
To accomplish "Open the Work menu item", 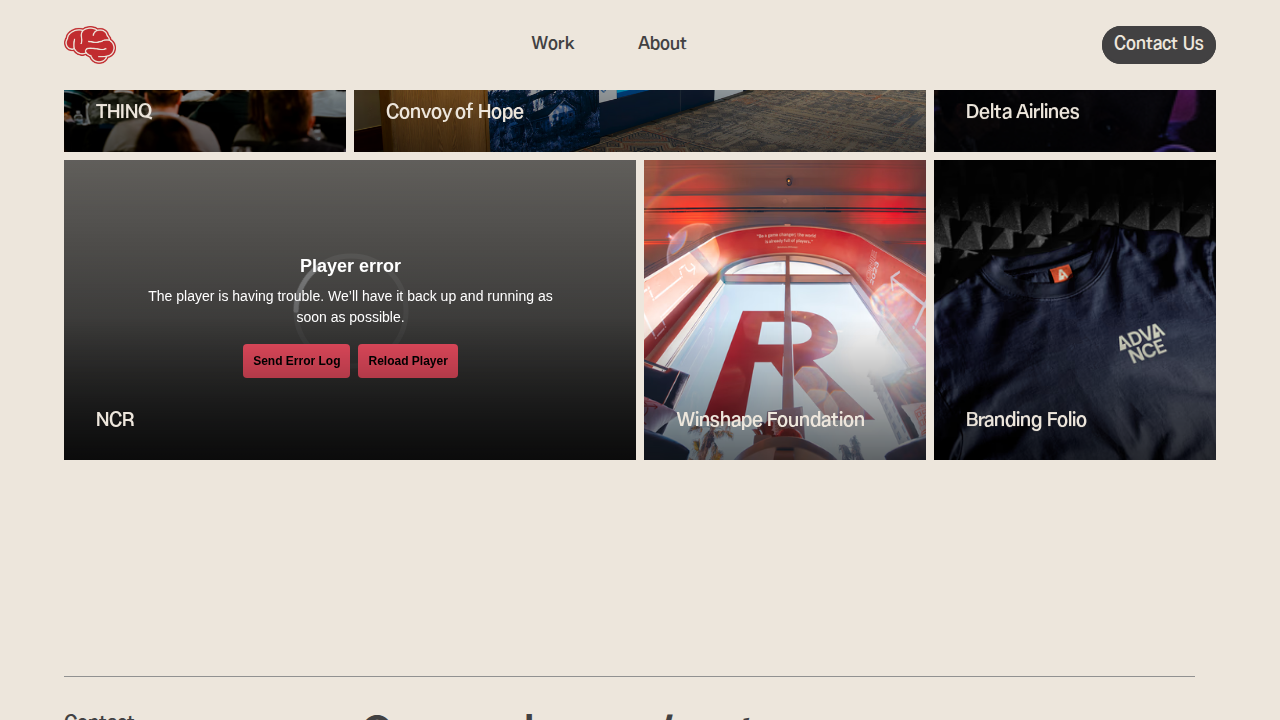I will (553, 43).
